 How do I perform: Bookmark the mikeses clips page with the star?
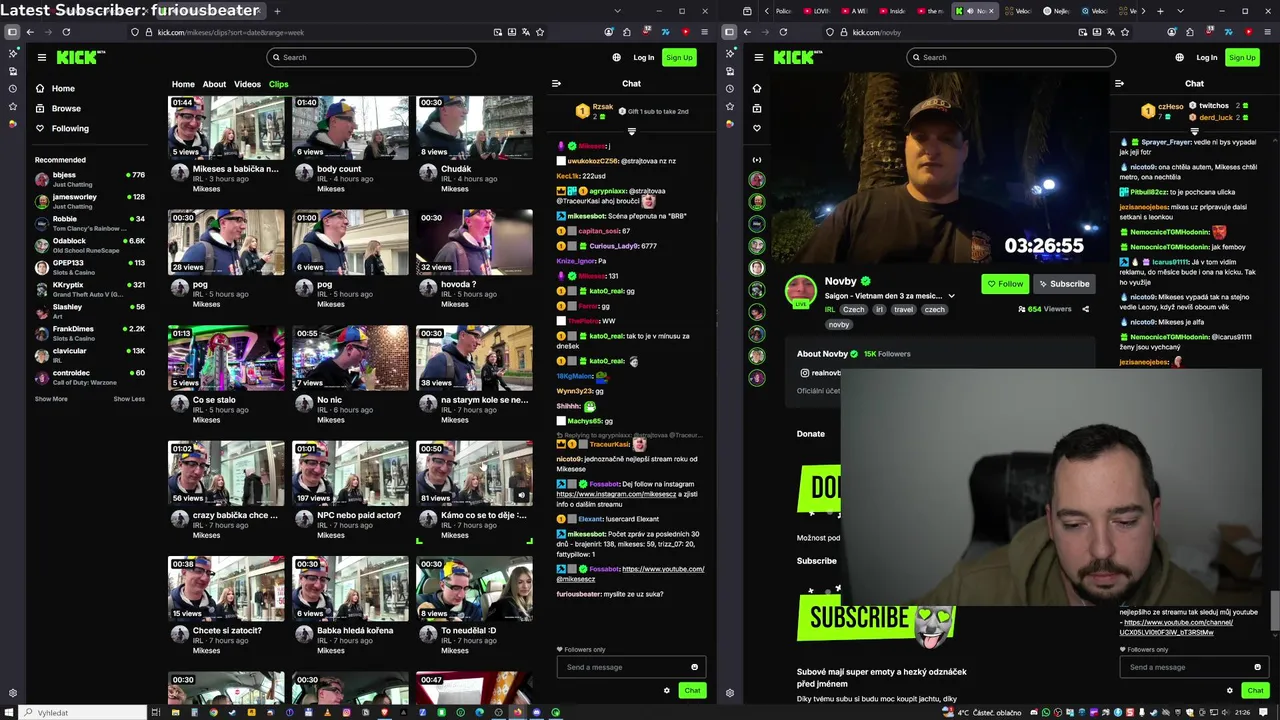tap(540, 32)
